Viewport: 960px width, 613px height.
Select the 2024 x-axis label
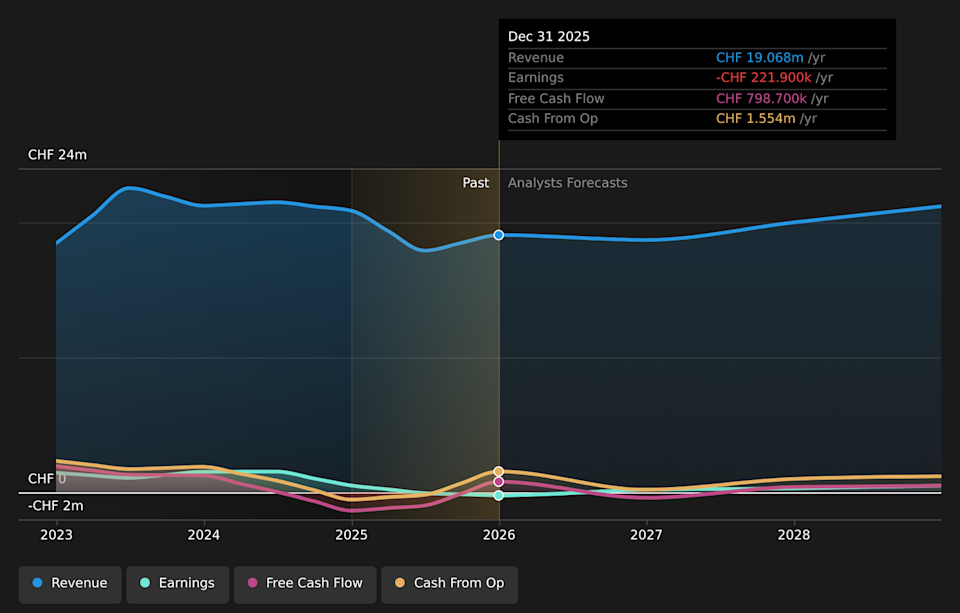pyautogui.click(x=204, y=535)
